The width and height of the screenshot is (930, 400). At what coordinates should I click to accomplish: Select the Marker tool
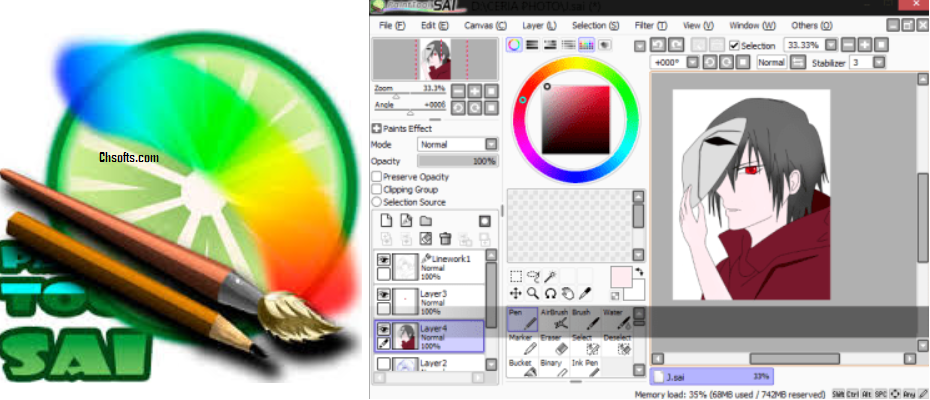(x=523, y=345)
